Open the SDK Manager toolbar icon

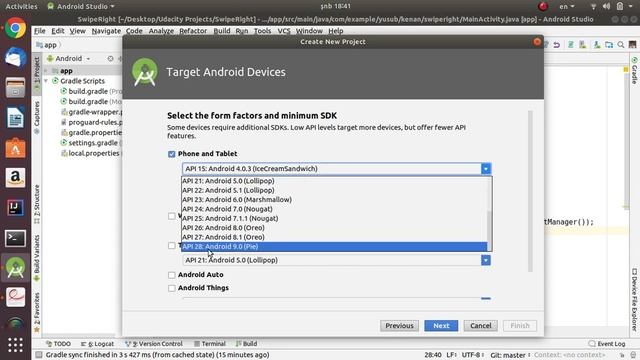pos(597,45)
